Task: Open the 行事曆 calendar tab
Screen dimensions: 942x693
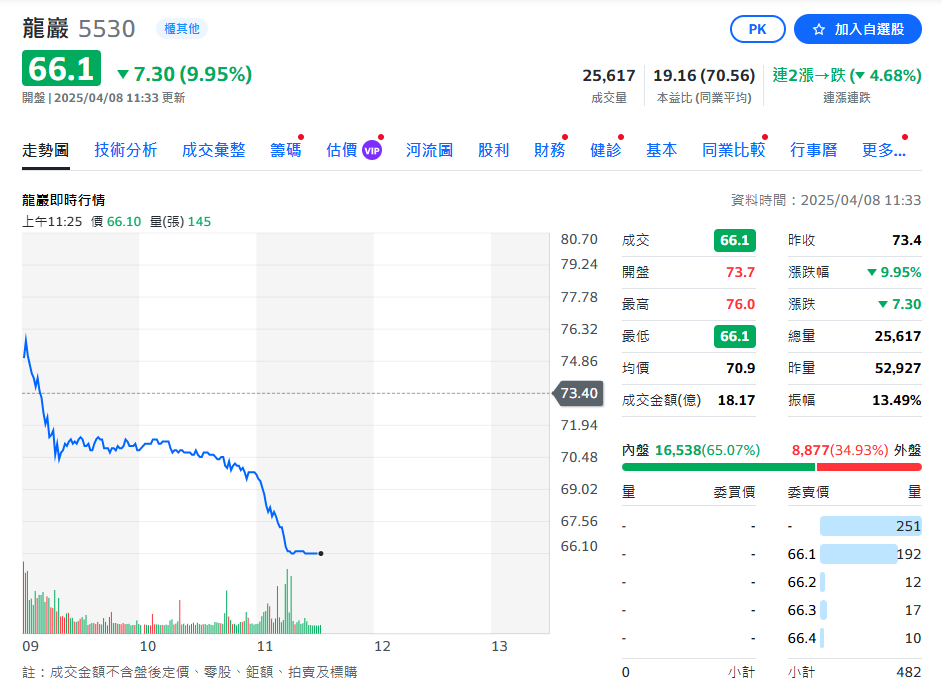Action: coord(813,150)
